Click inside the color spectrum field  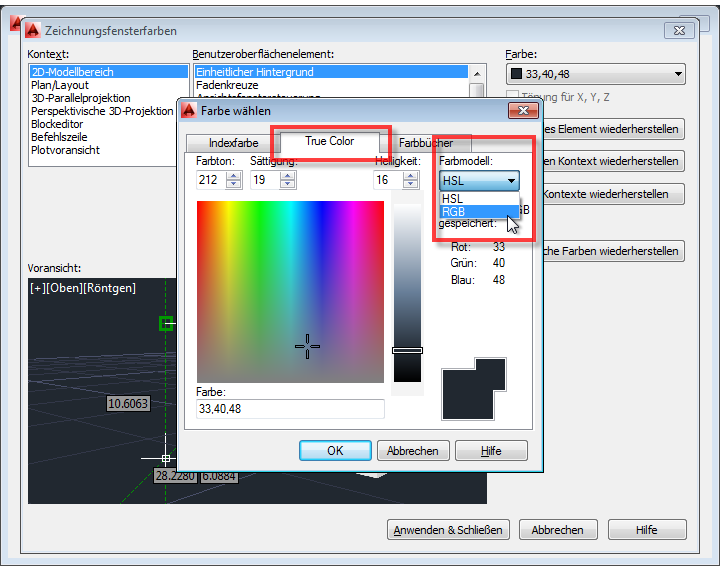pos(290,290)
